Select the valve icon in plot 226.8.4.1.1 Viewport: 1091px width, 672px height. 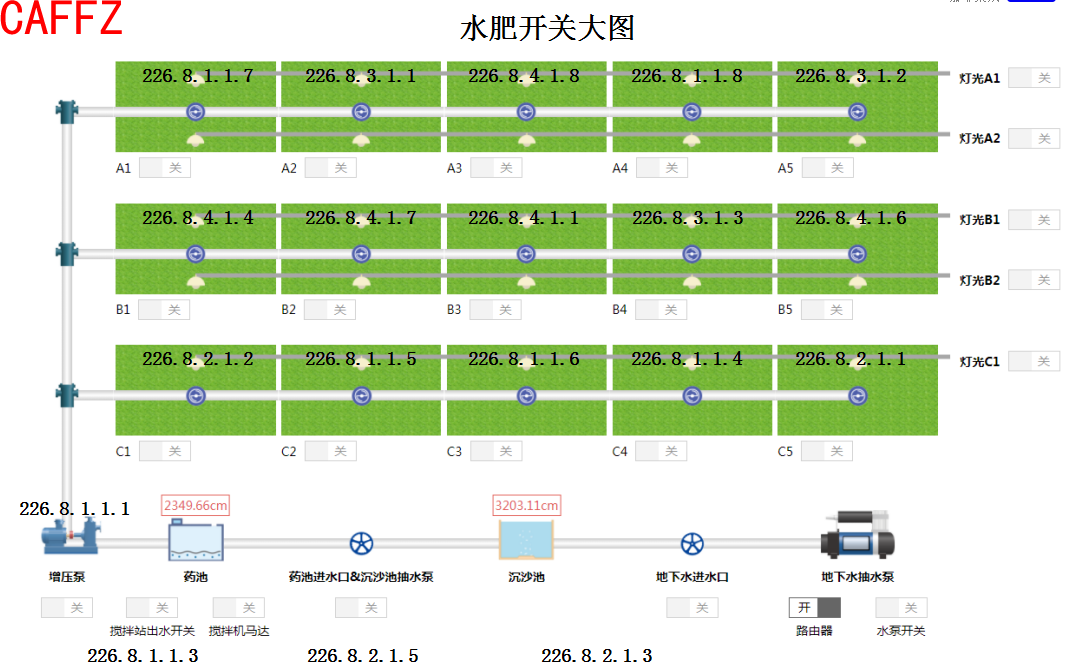(x=528, y=252)
